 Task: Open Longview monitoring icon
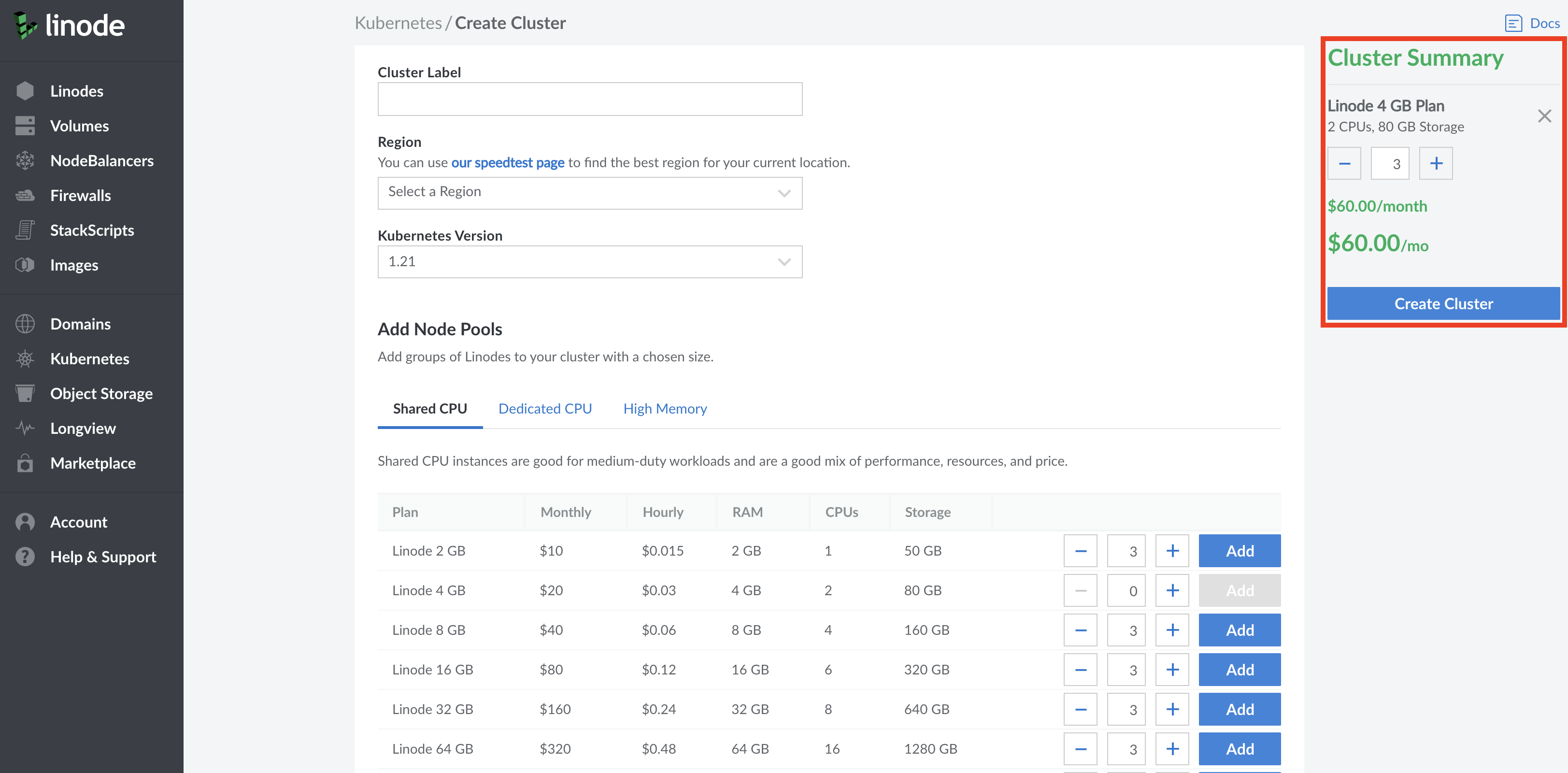(x=25, y=428)
